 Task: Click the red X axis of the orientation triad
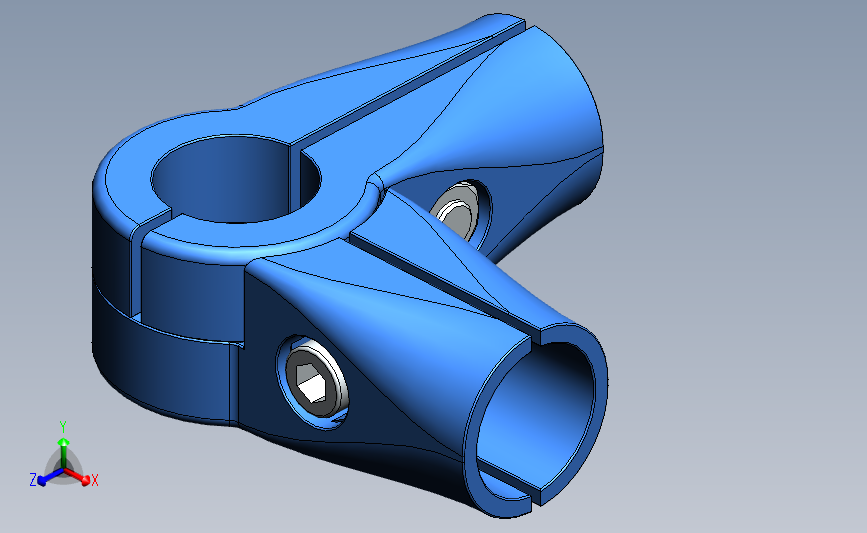(x=76, y=476)
